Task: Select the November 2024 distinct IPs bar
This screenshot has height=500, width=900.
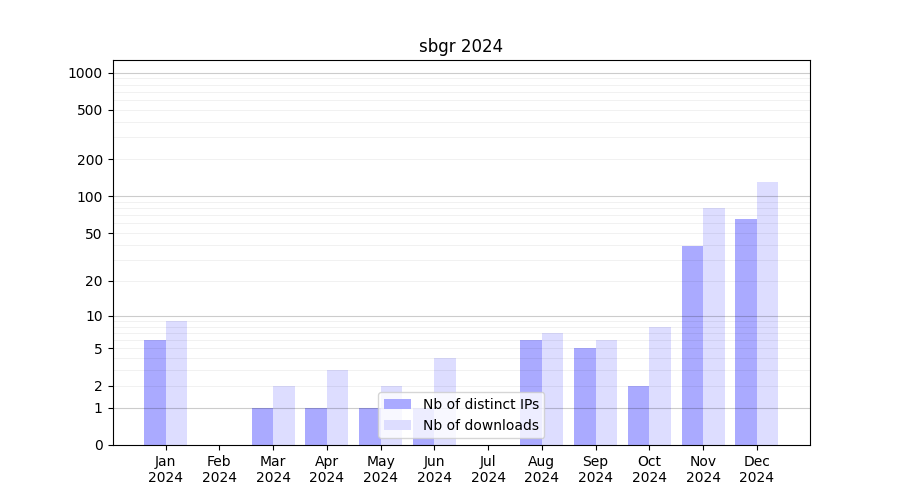Action: [692, 345]
